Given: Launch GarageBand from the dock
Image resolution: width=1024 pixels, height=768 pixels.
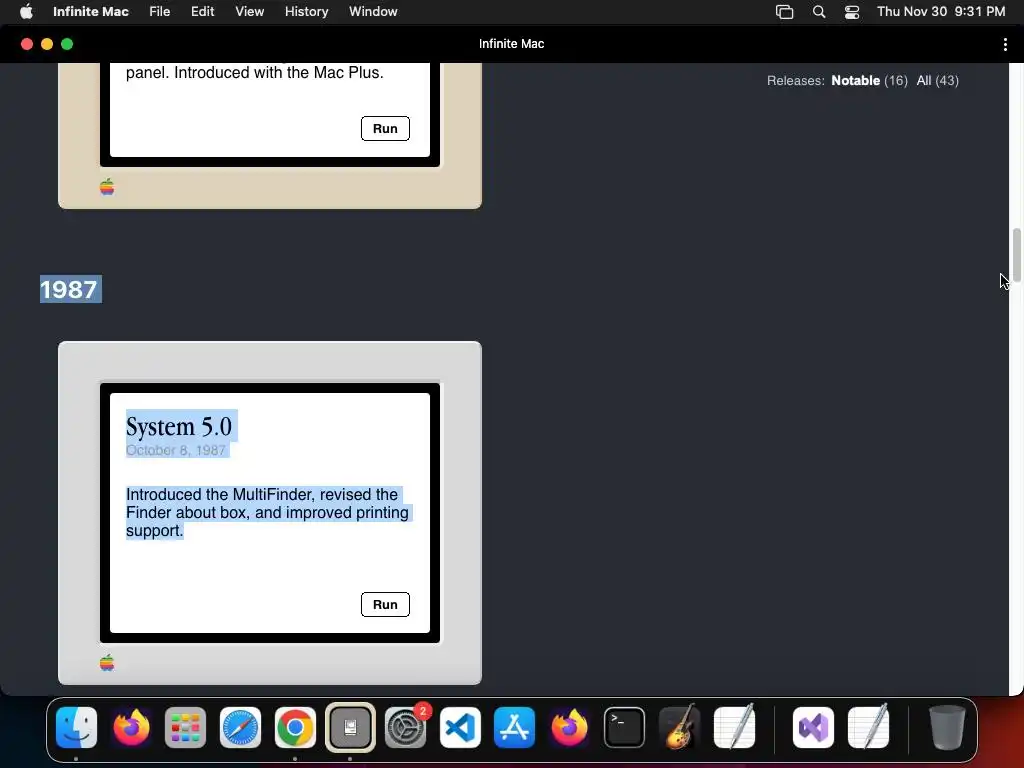Looking at the screenshot, I should (679, 727).
